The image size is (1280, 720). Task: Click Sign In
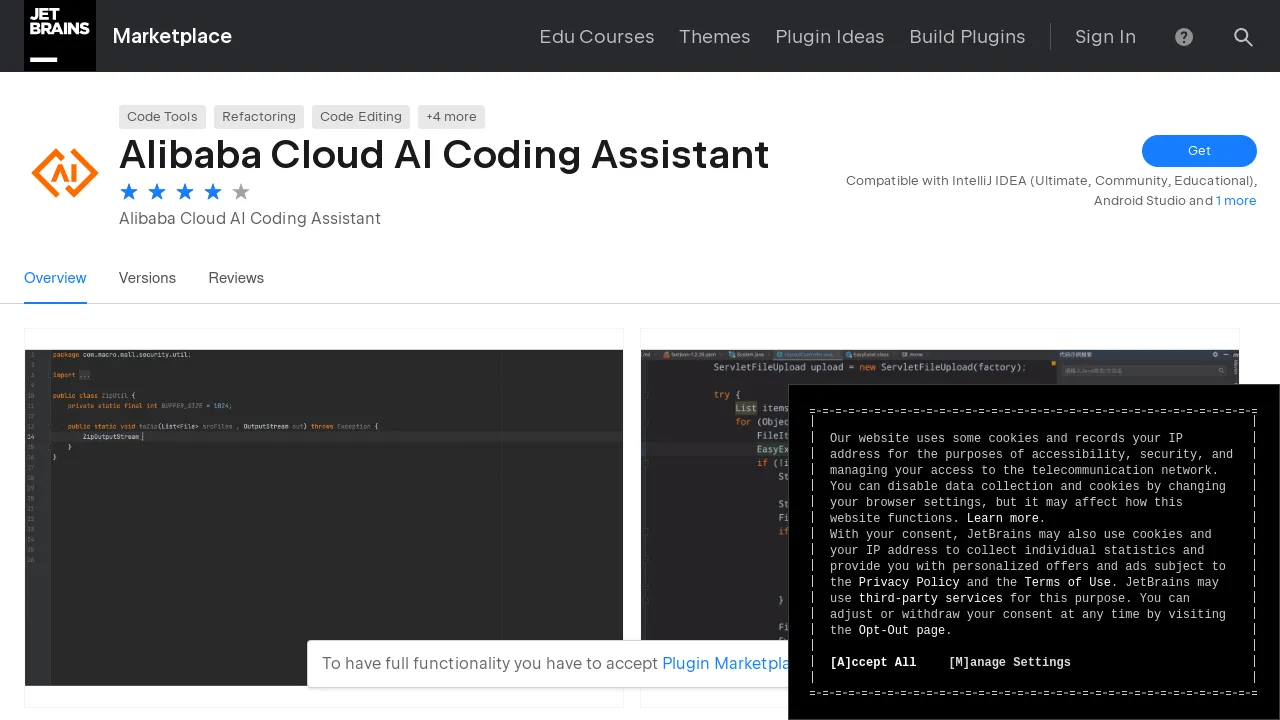pyautogui.click(x=1105, y=37)
